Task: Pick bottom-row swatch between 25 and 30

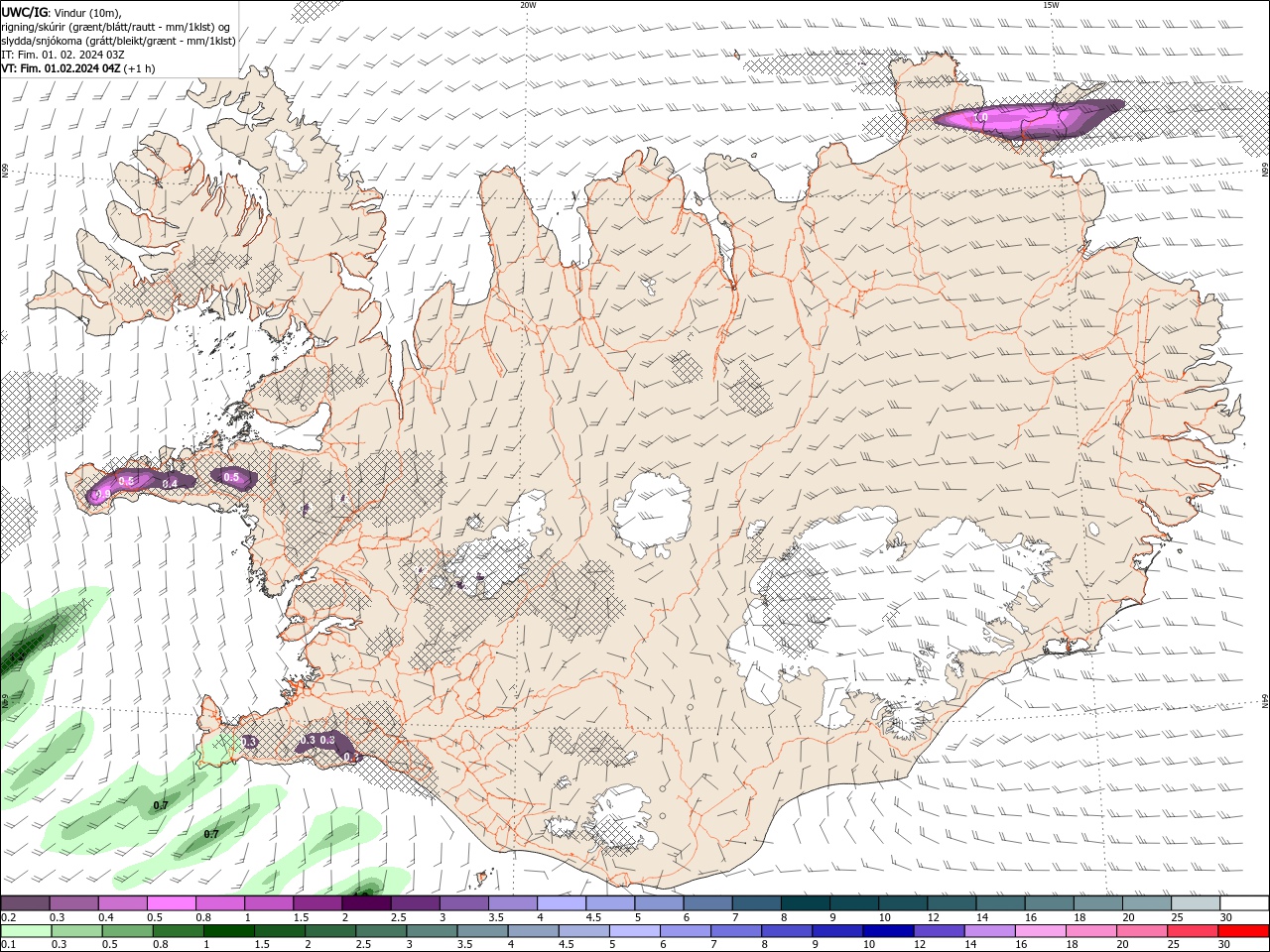Action: click(x=1192, y=931)
